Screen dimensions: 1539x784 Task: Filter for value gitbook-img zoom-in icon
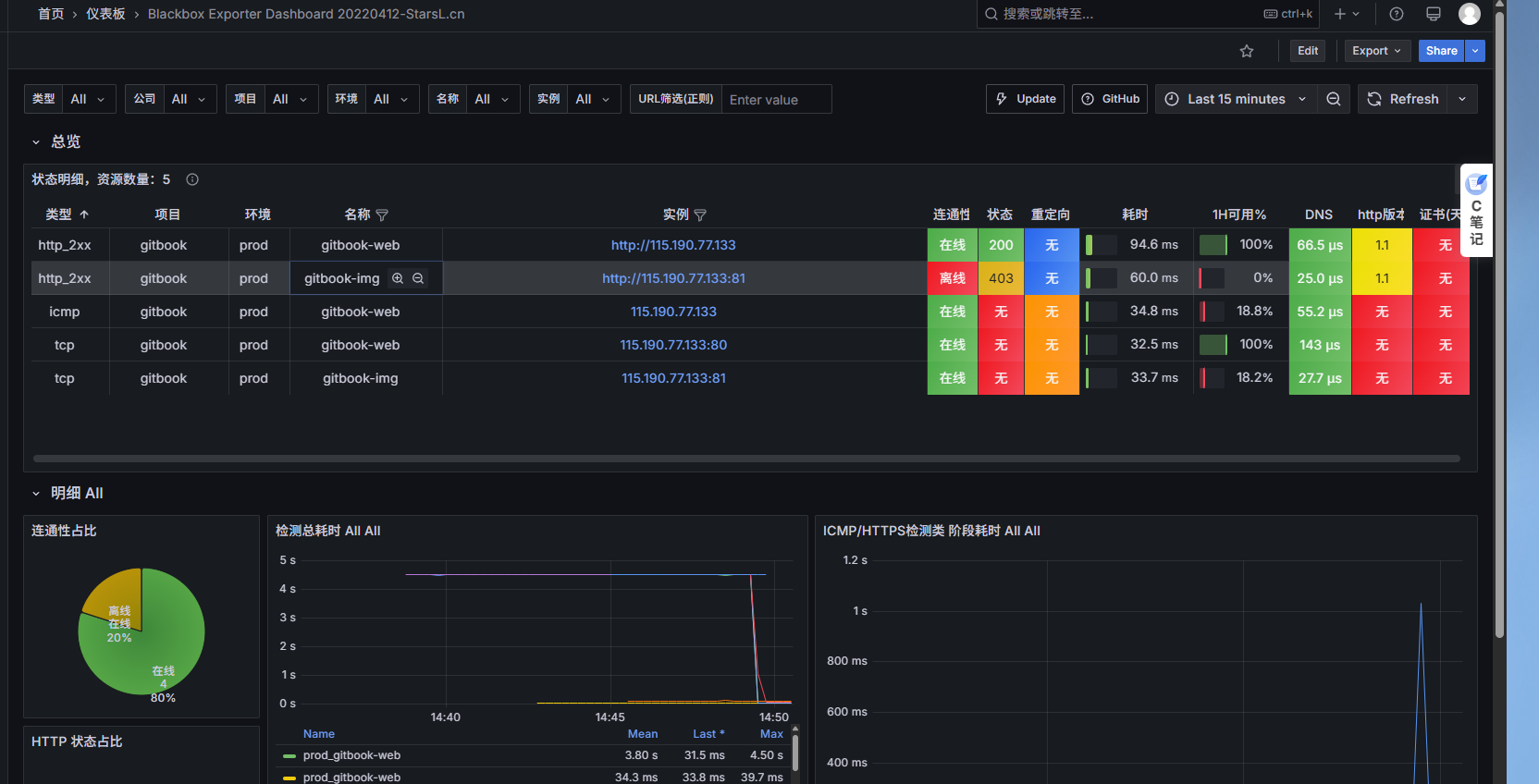(x=398, y=278)
